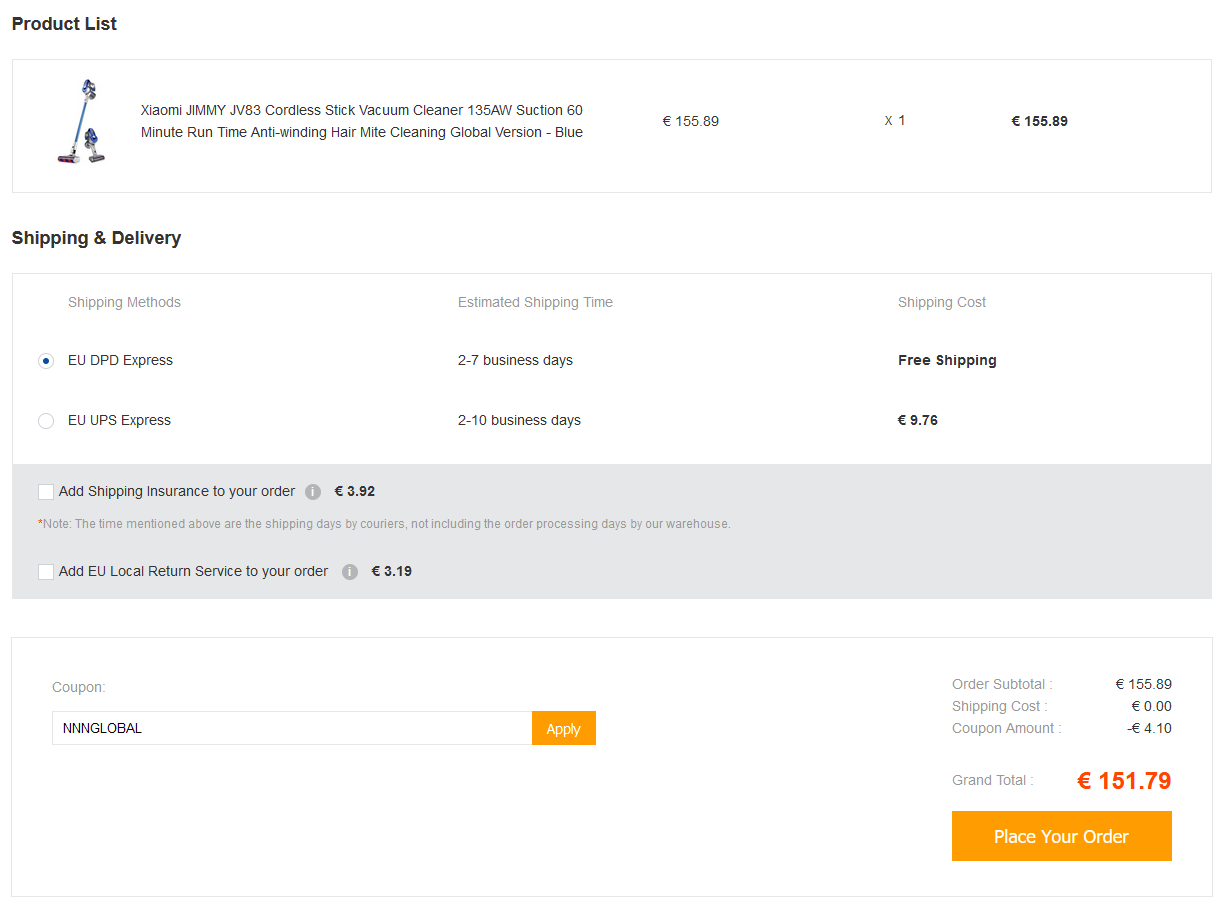
Task: Click the courier shipping days note text
Action: 384,524
